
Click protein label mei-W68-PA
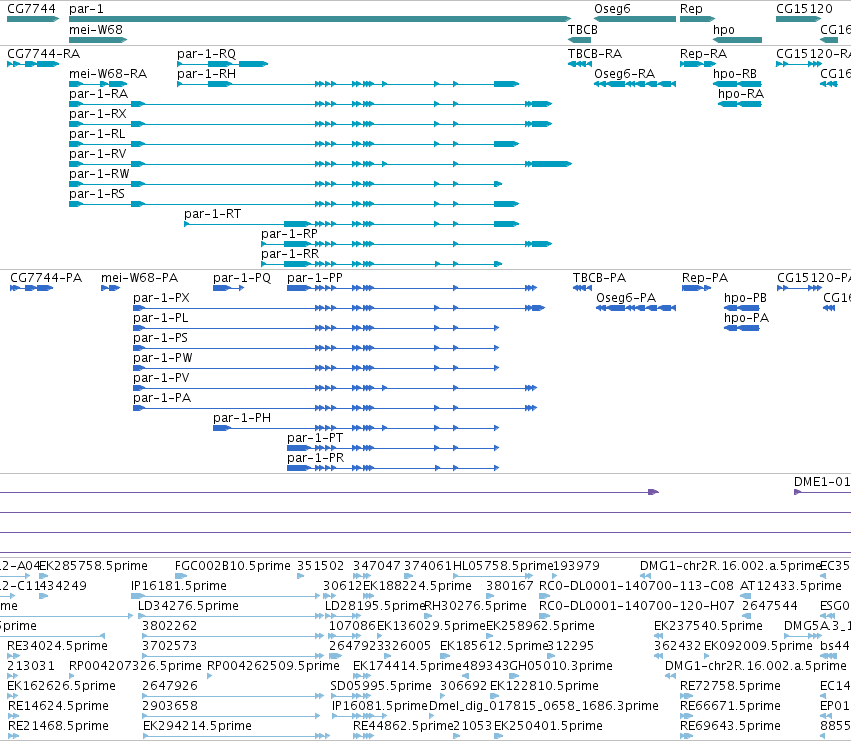coord(139,278)
